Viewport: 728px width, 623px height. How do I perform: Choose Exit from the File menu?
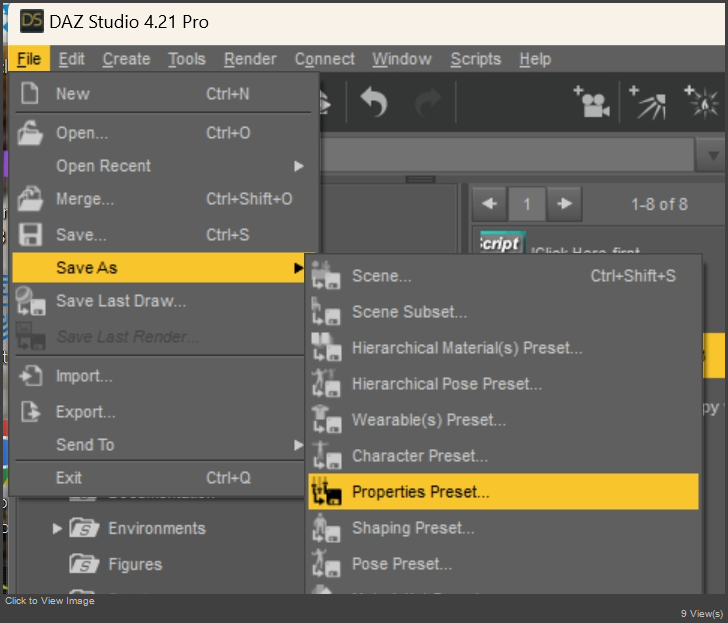(158, 478)
